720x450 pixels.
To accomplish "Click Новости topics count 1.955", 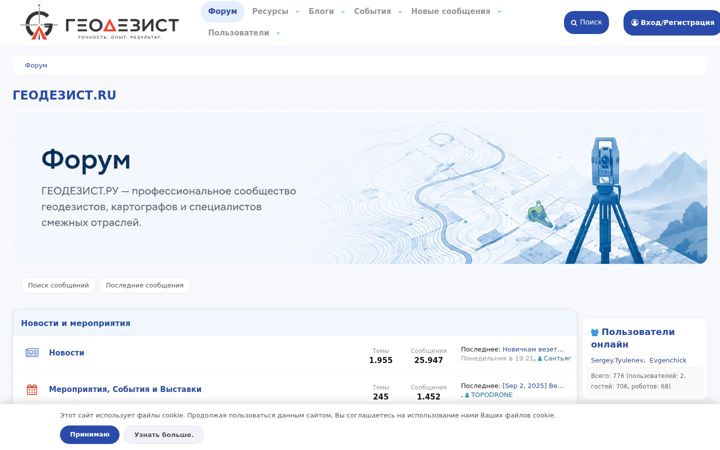I will (x=381, y=360).
